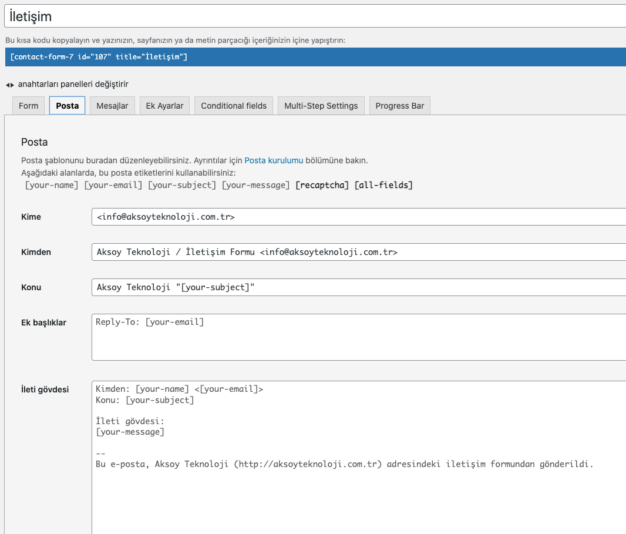Switch to Multi-Step Settings tab
The height and width of the screenshot is (534, 626).
point(320,106)
